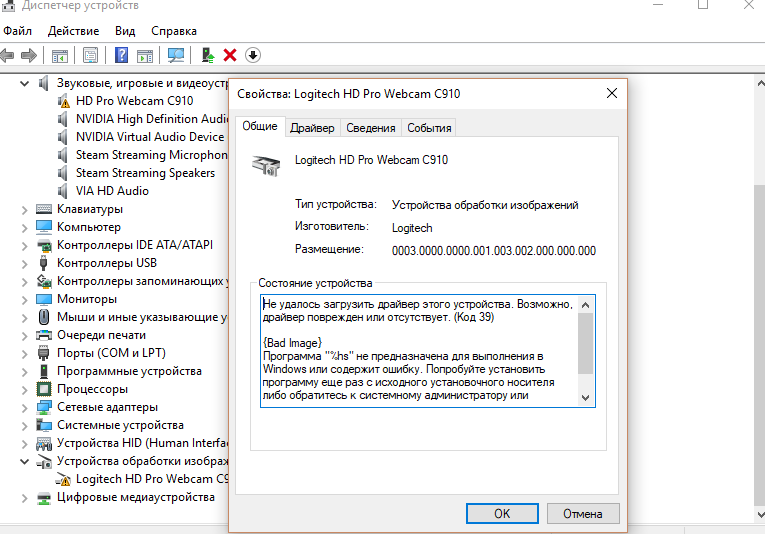Switch to the События tab
Image resolution: width=765 pixels, height=534 pixels.
tap(429, 128)
